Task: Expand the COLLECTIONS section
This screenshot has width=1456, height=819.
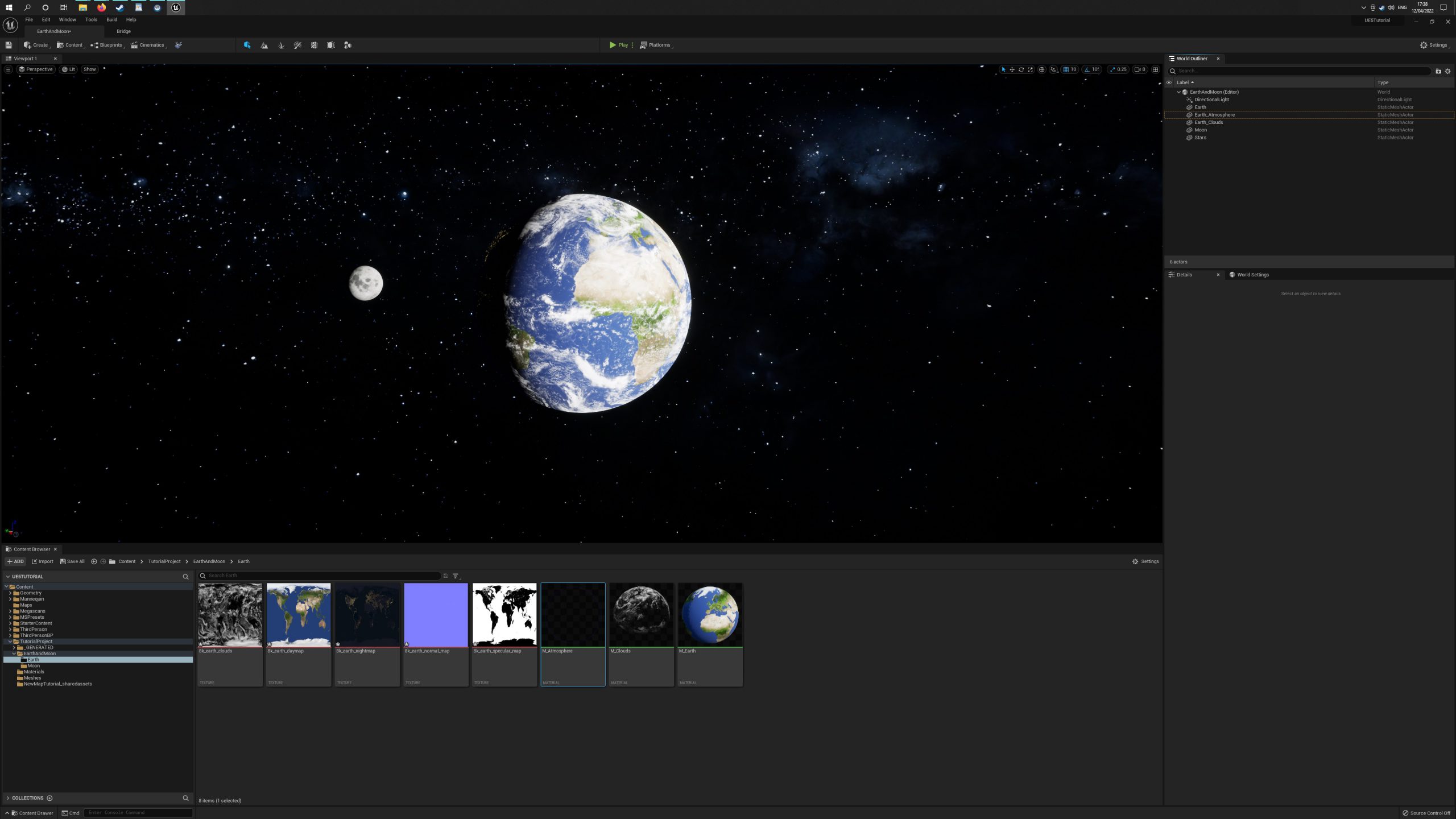Action: coord(7,798)
